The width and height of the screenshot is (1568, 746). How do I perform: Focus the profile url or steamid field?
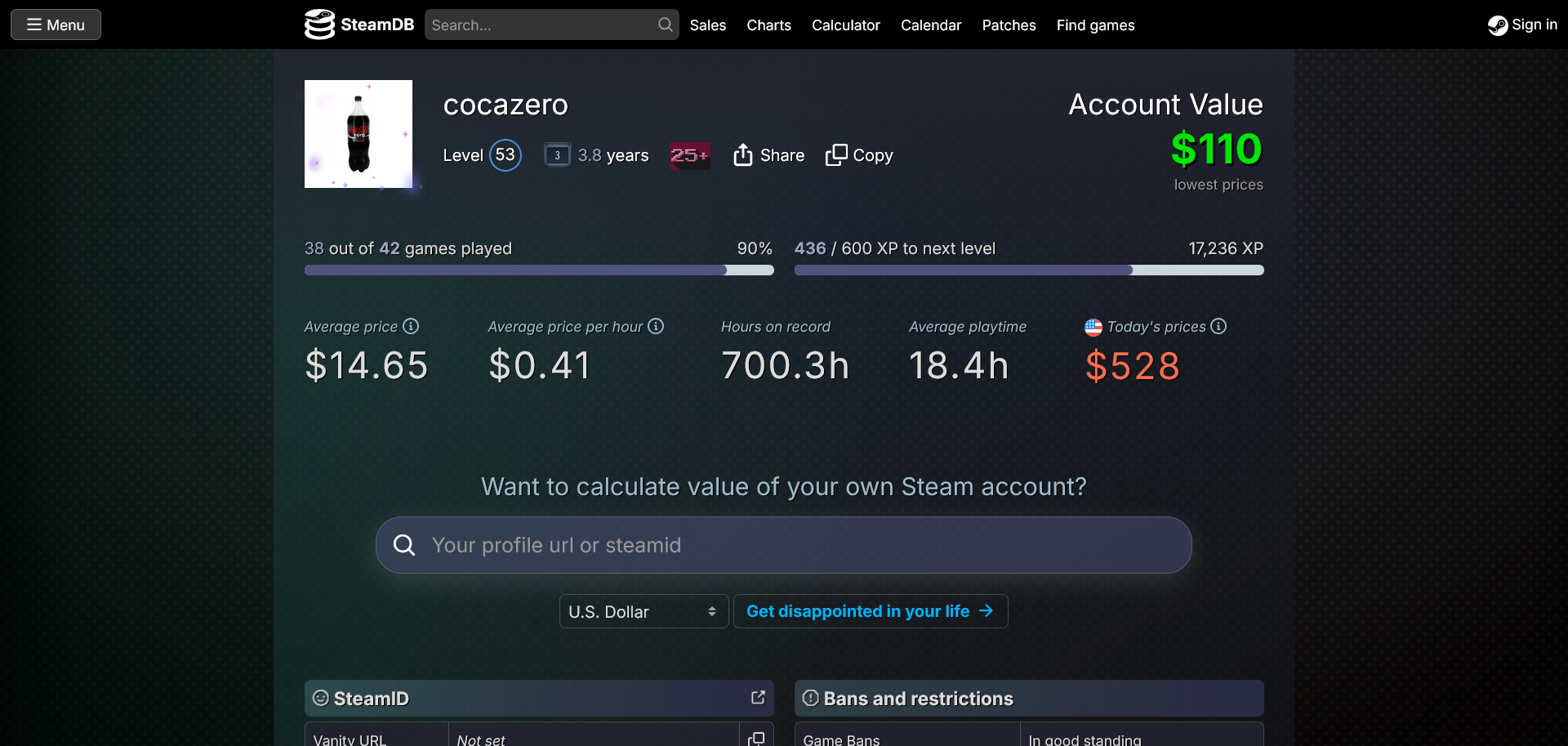pyautogui.click(x=784, y=545)
